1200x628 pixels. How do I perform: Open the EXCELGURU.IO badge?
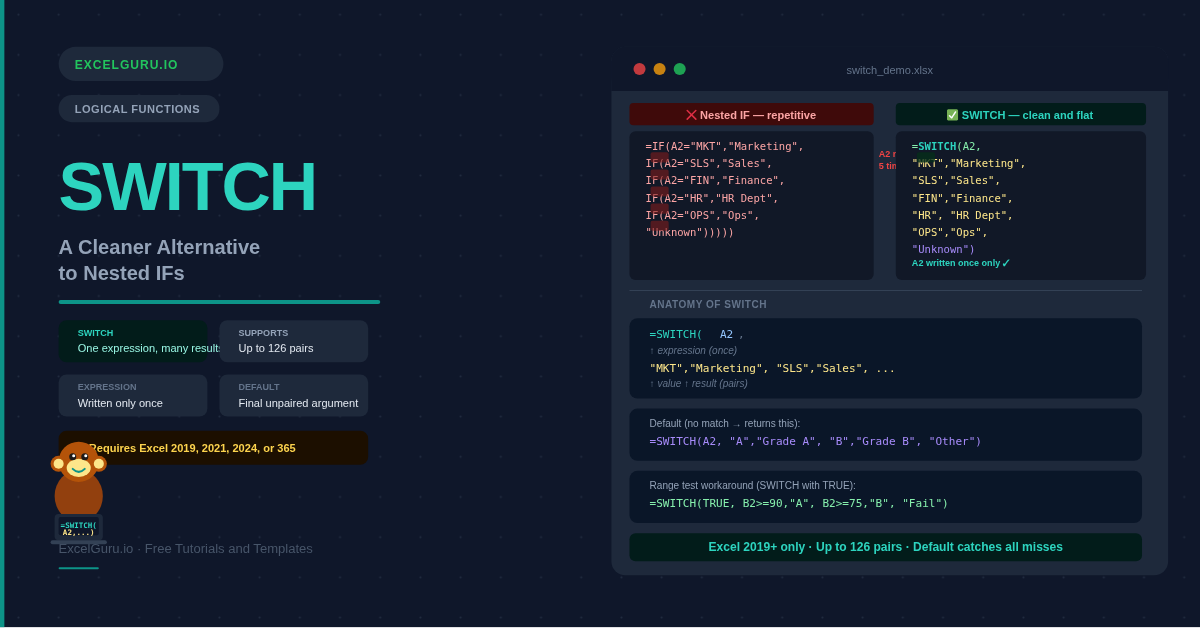click(140, 64)
